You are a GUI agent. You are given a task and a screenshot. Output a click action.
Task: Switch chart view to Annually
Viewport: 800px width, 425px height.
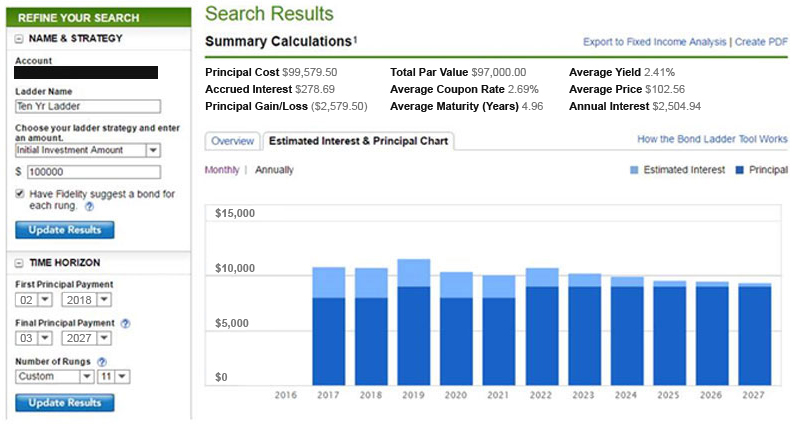coord(274,170)
